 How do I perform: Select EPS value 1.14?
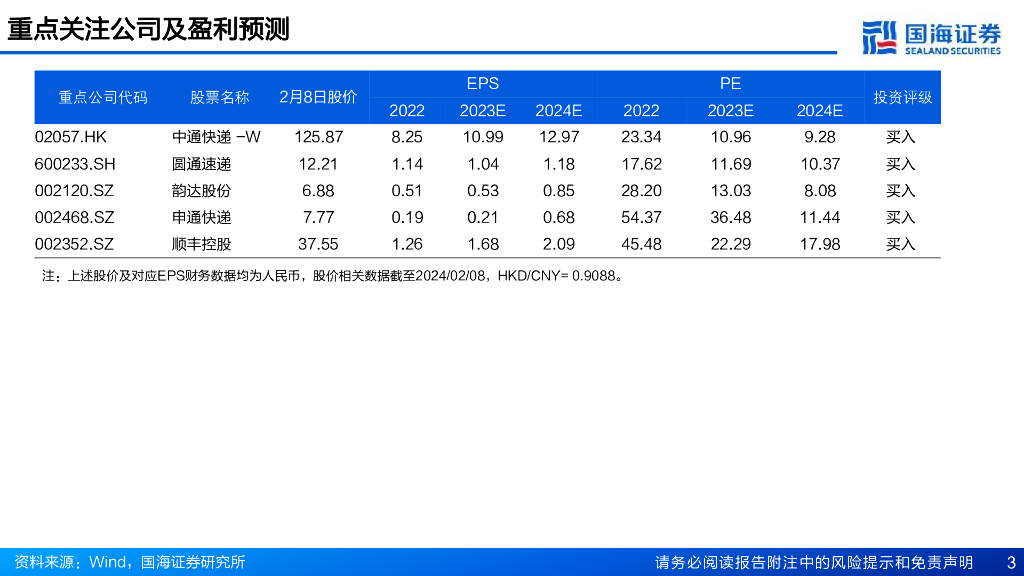pyautogui.click(x=407, y=164)
